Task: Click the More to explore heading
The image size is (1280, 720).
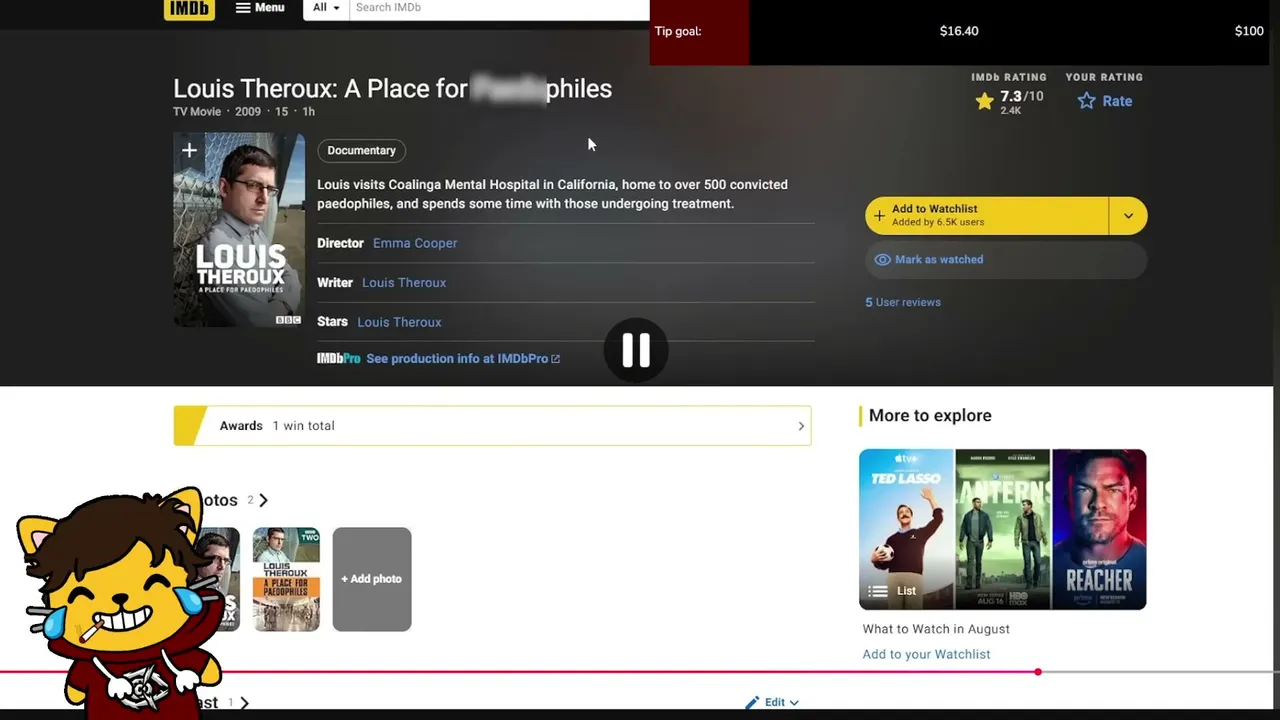Action: 930,416
